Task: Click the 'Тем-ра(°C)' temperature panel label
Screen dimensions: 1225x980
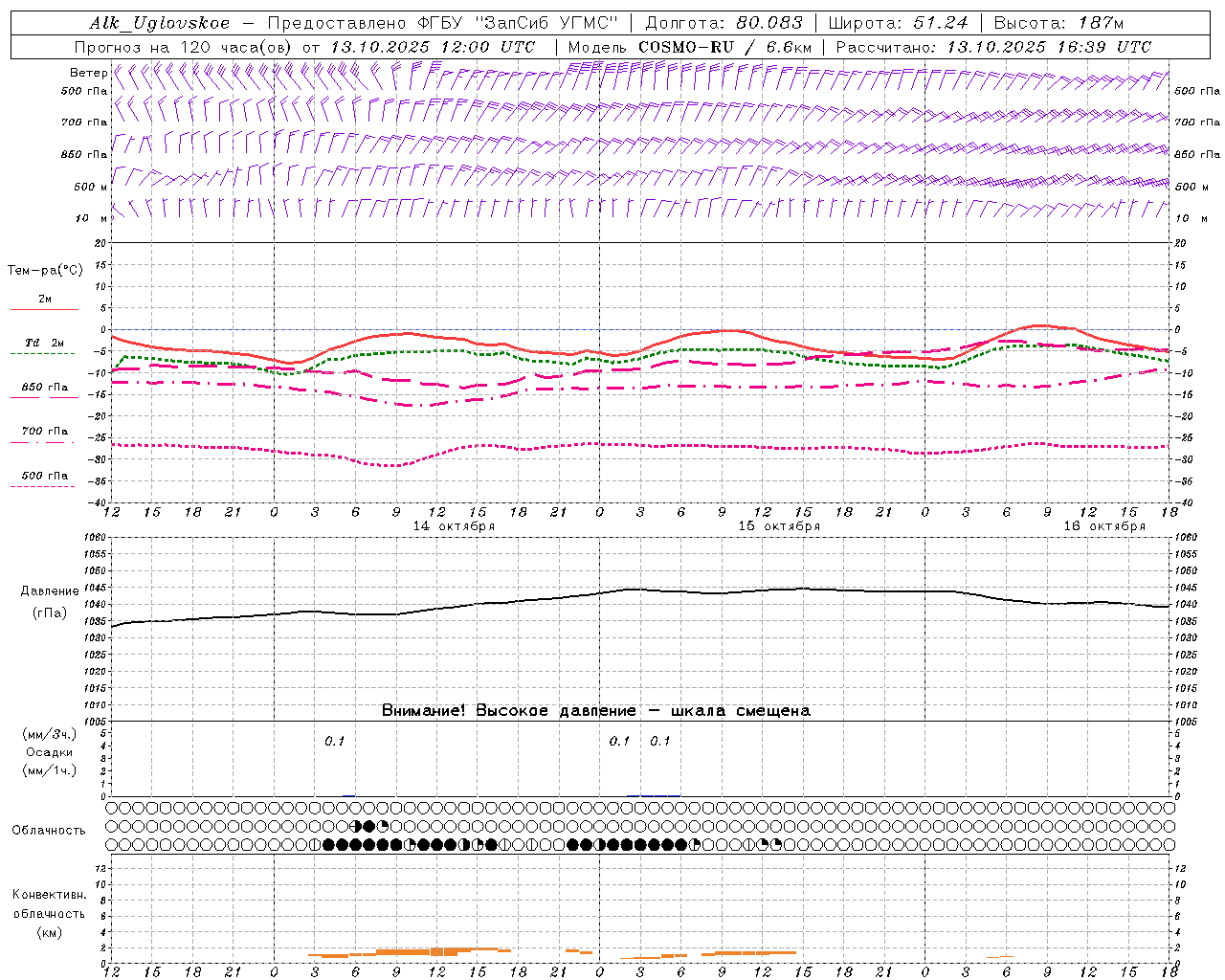Action: (x=45, y=271)
